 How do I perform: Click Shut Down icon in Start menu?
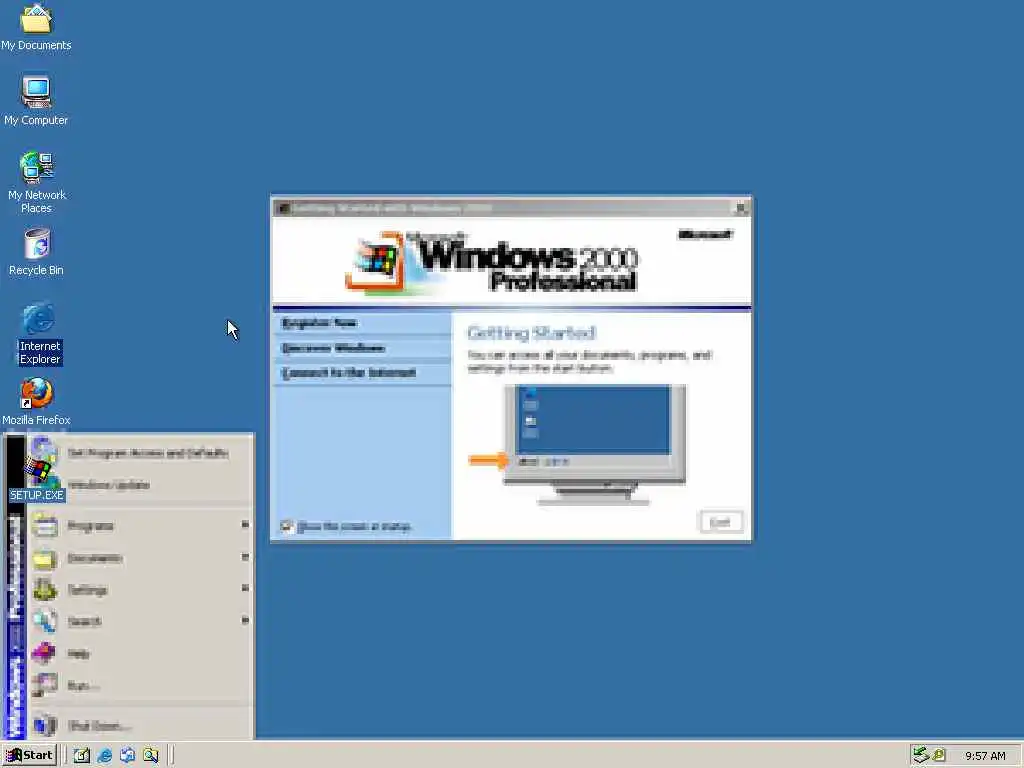click(44, 726)
